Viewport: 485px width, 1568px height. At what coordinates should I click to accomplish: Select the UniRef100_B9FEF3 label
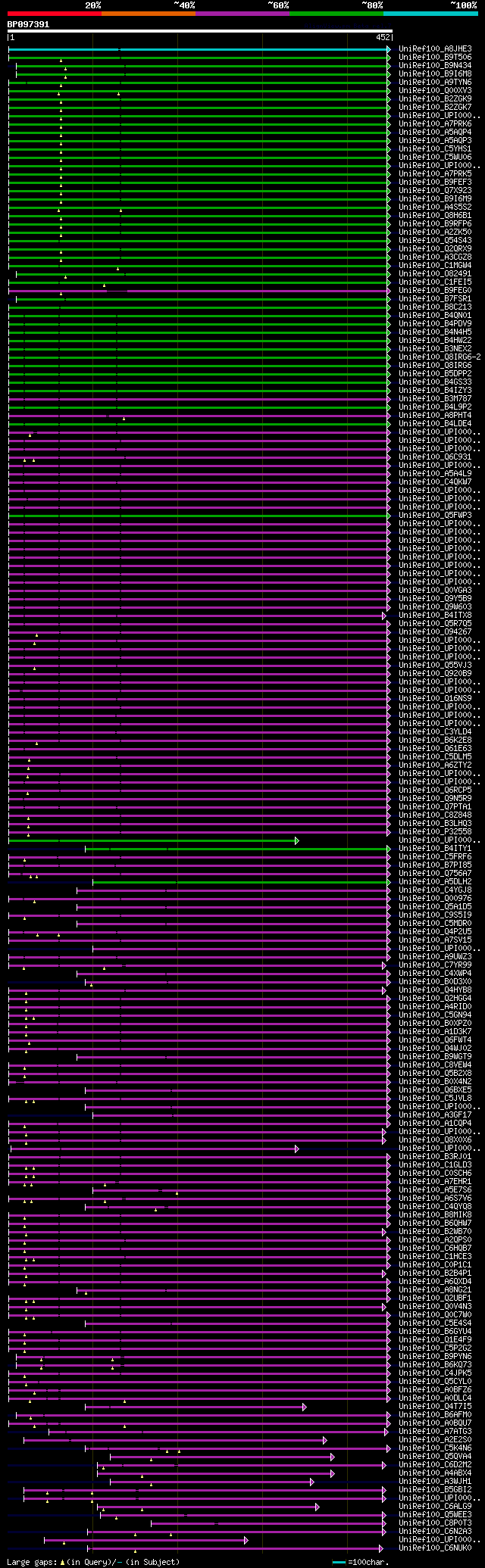coord(435,182)
